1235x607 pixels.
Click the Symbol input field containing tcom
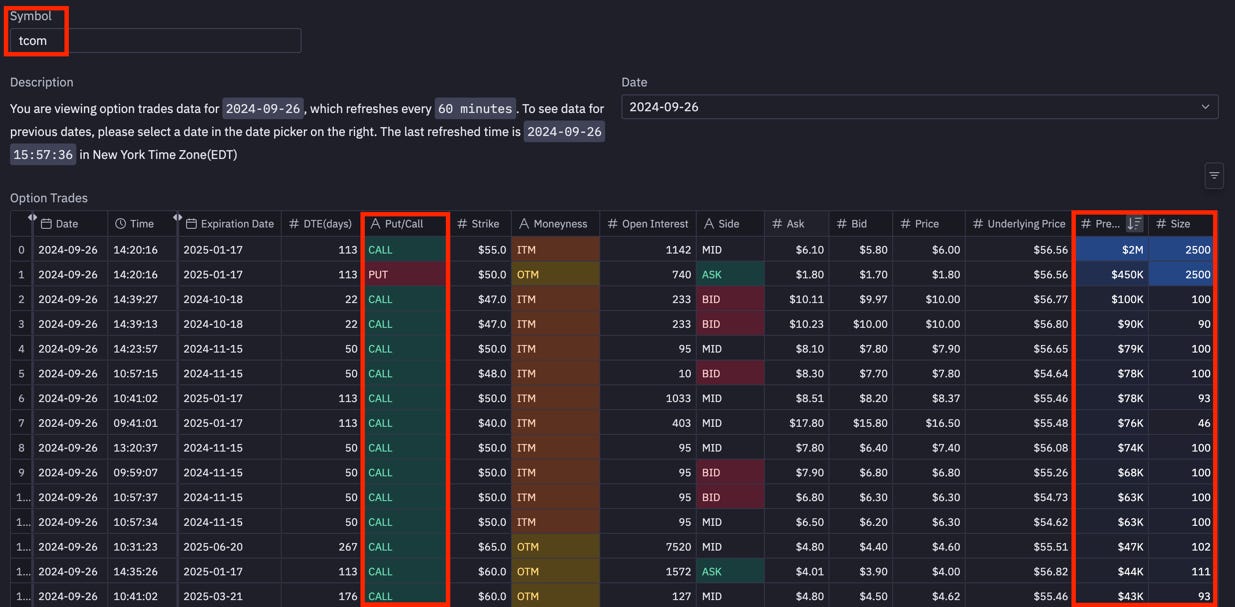(155, 41)
